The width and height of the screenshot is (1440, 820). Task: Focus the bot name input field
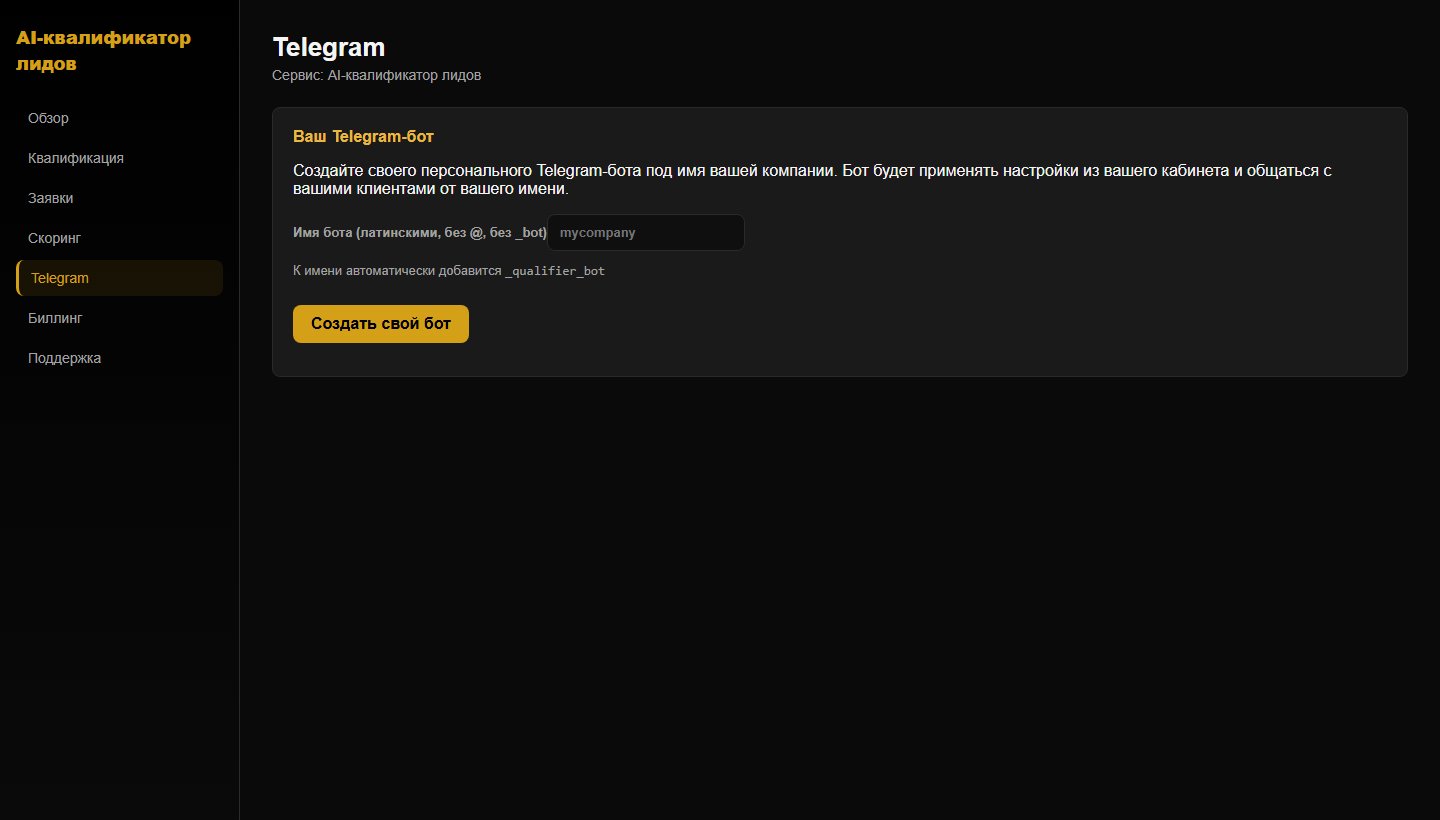click(646, 233)
